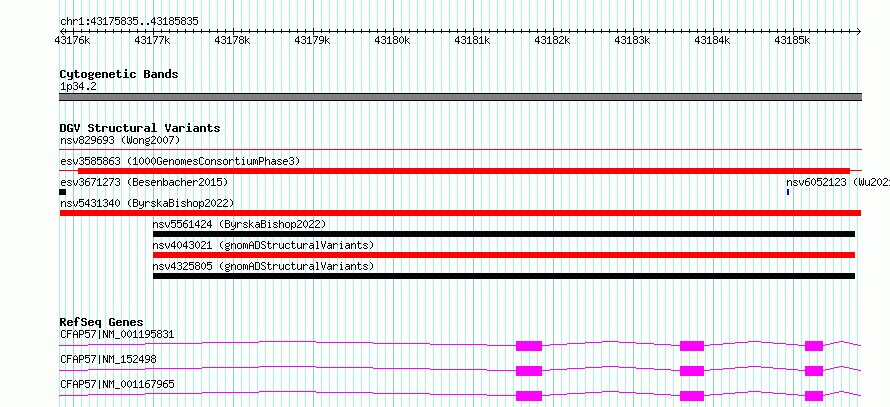890x407 pixels.
Task: Click the small black esv3671273 variant block
Action: pyautogui.click(x=62, y=192)
